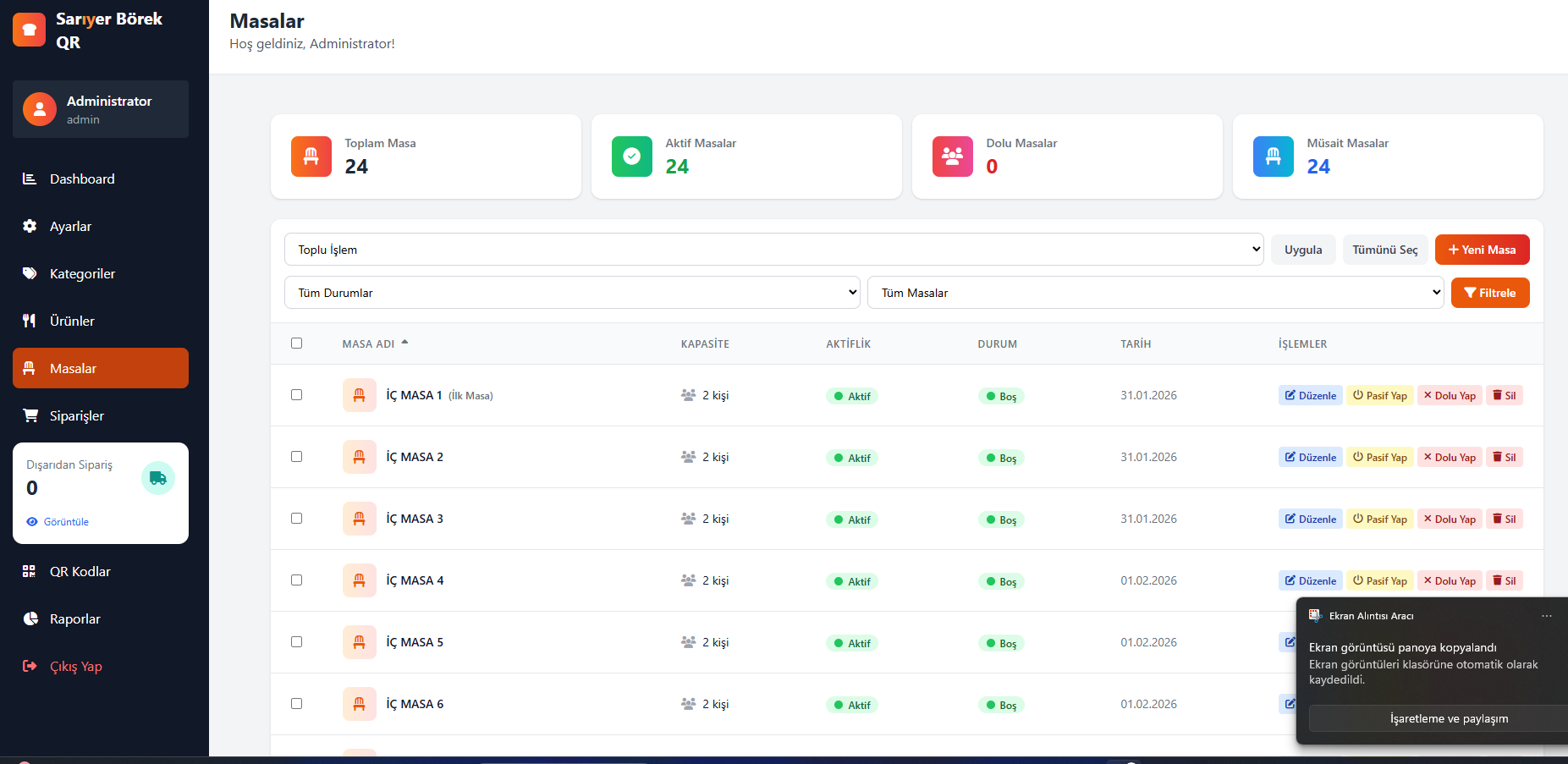Check the checkbox for İÇ MASA 1
The height and width of the screenshot is (764, 1568).
pos(296,395)
